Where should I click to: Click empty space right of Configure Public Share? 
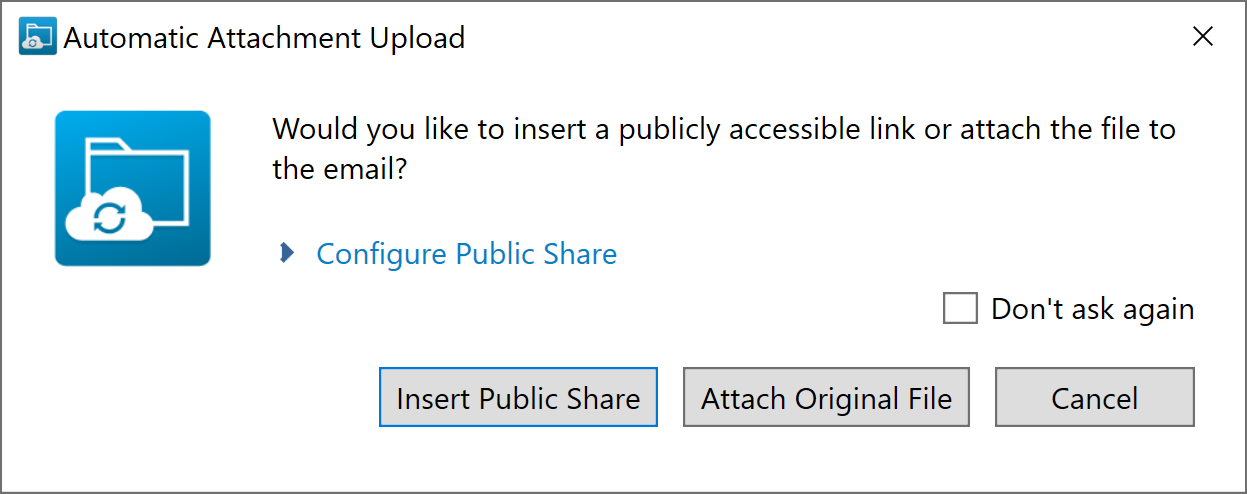click(850, 254)
